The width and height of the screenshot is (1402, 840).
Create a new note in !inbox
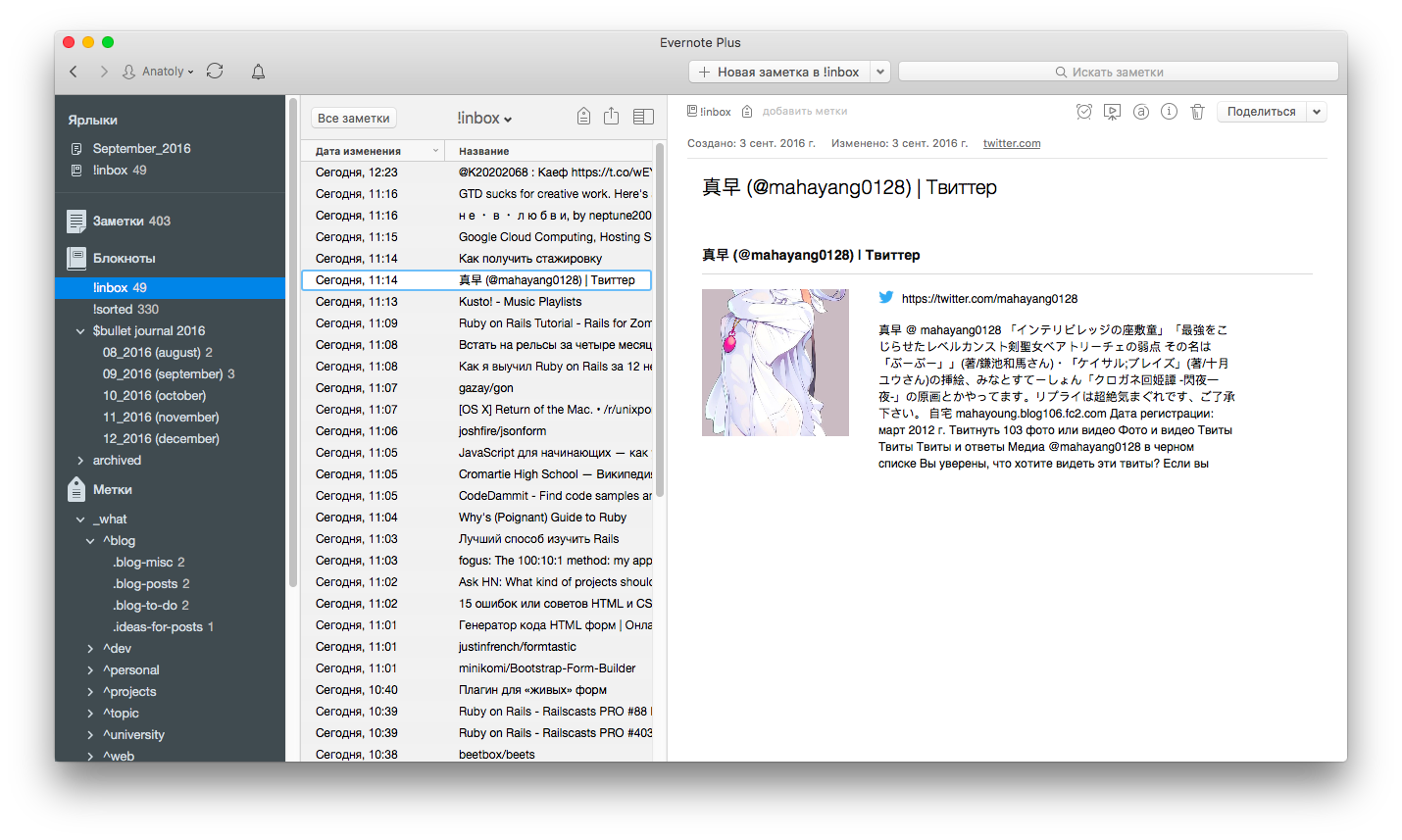click(779, 72)
